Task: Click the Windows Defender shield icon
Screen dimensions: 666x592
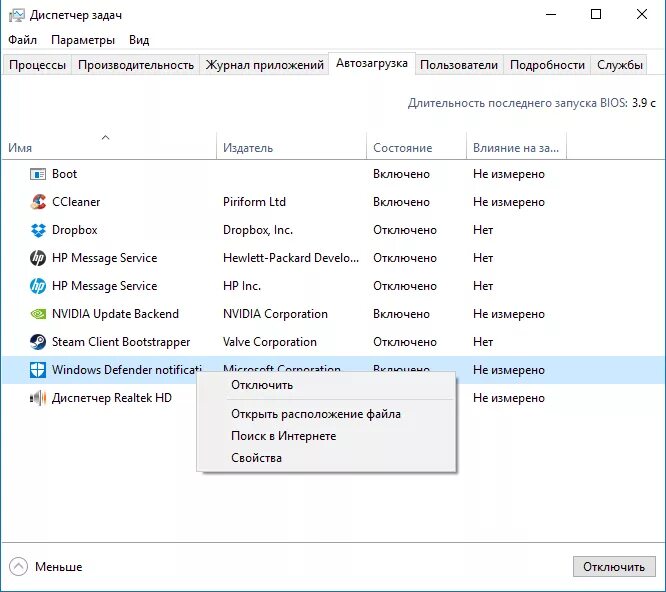Action: 38,370
